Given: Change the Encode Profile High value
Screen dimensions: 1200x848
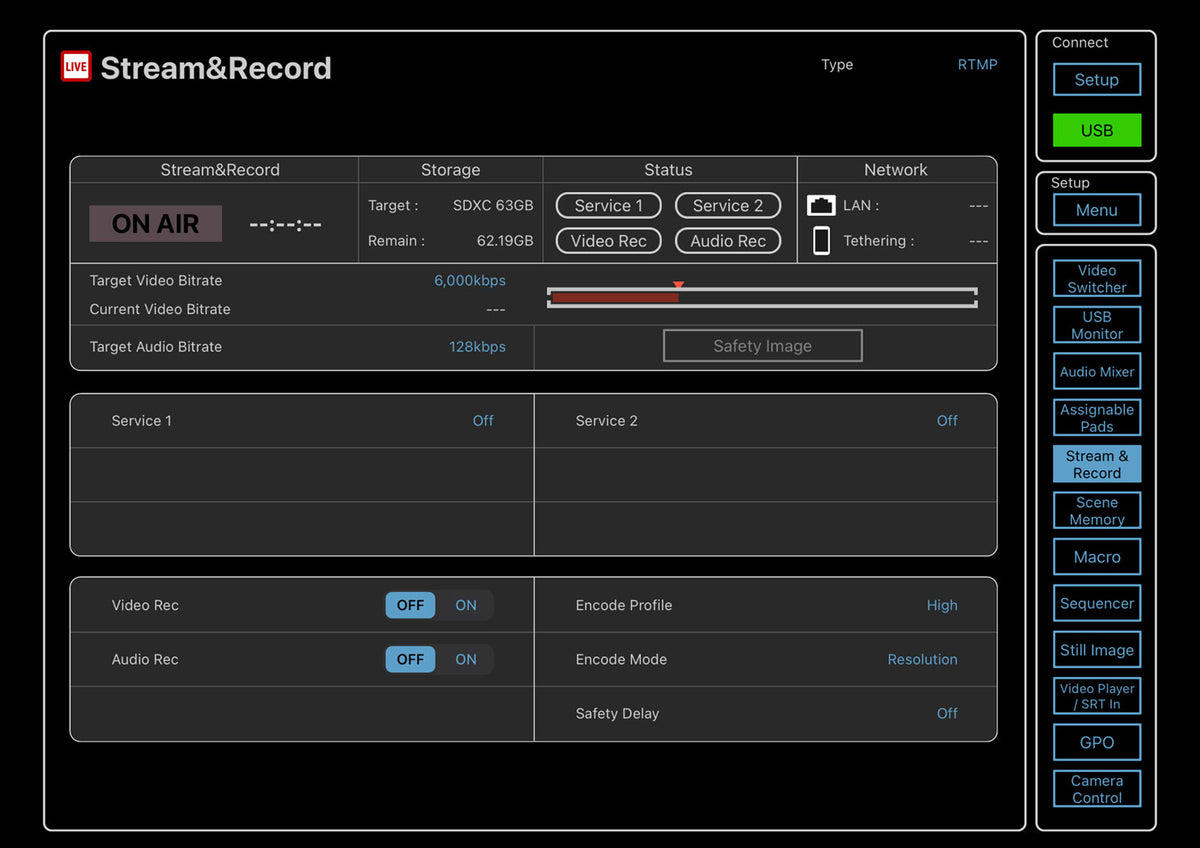Looking at the screenshot, I should (941, 605).
